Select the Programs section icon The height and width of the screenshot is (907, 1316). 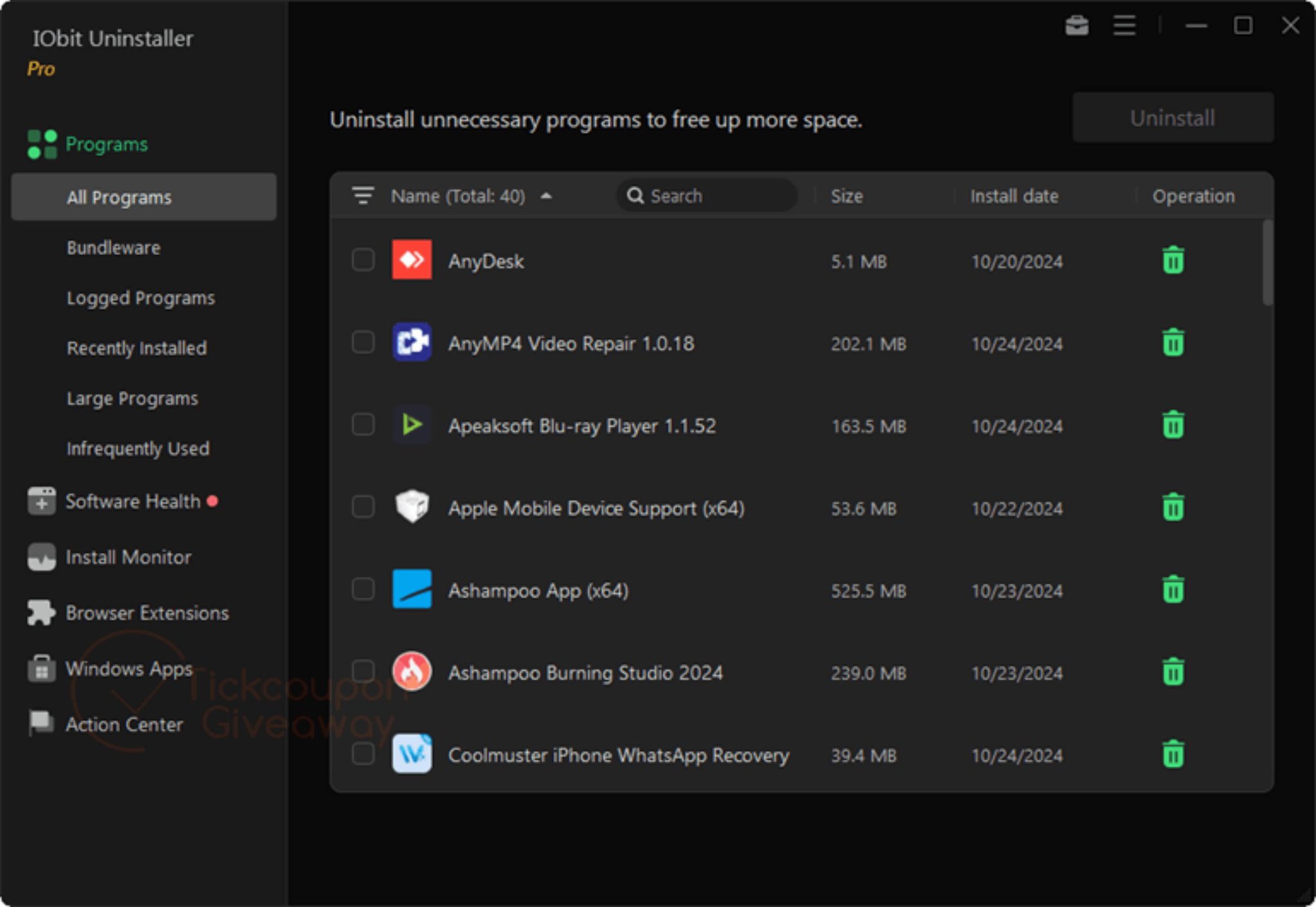click(x=41, y=143)
